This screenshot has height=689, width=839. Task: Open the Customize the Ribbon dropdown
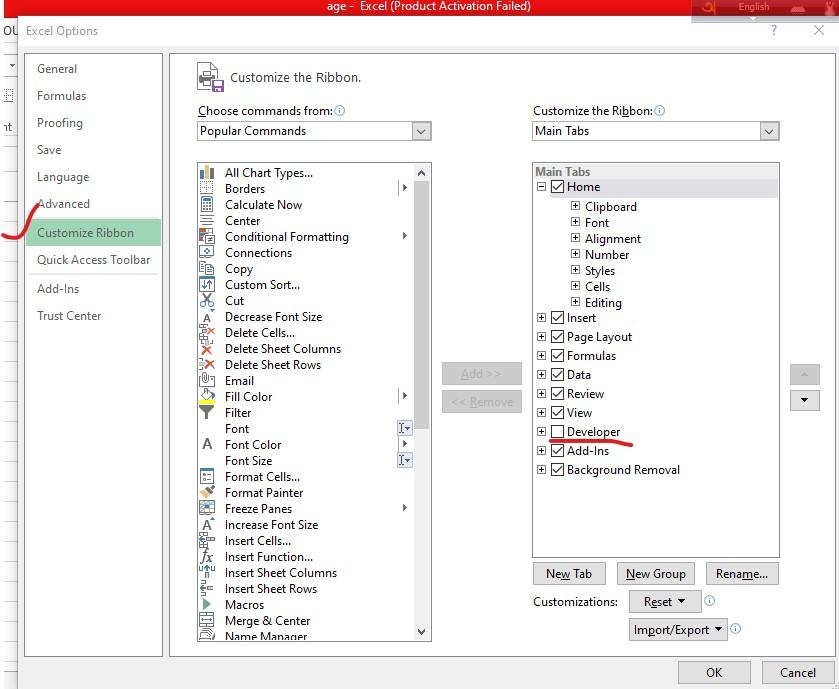pos(768,131)
